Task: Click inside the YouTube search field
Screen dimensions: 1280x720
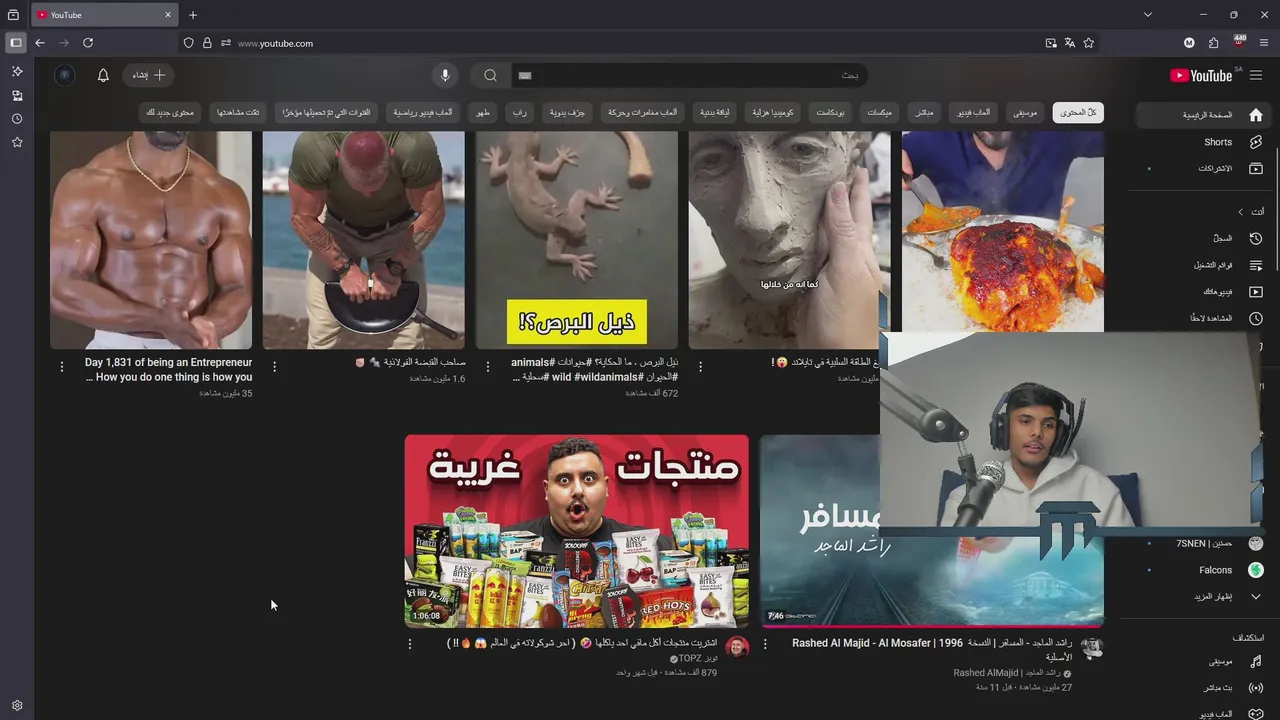Action: [690, 75]
